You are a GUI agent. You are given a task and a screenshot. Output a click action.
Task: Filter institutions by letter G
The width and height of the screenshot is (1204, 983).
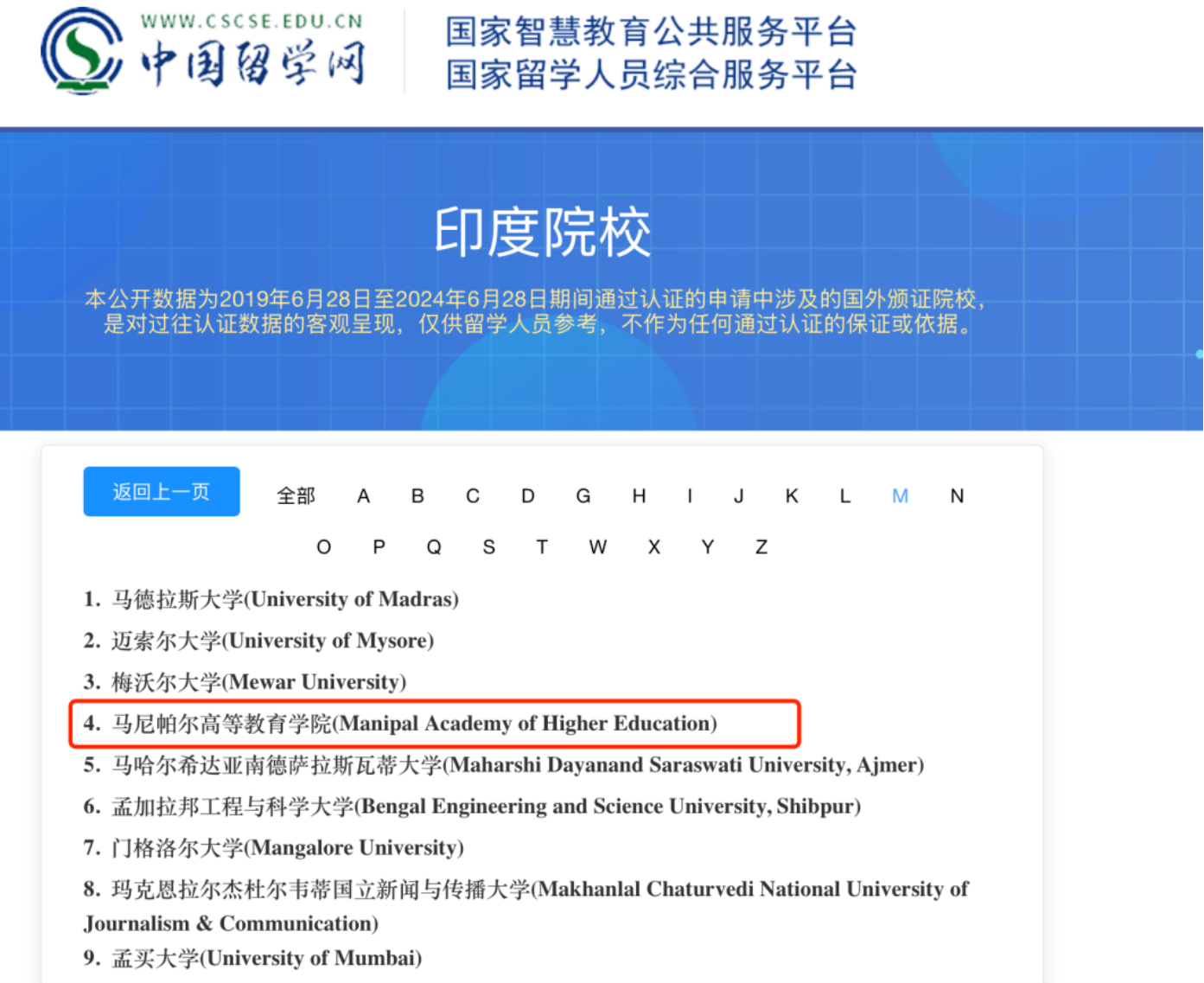click(x=583, y=496)
